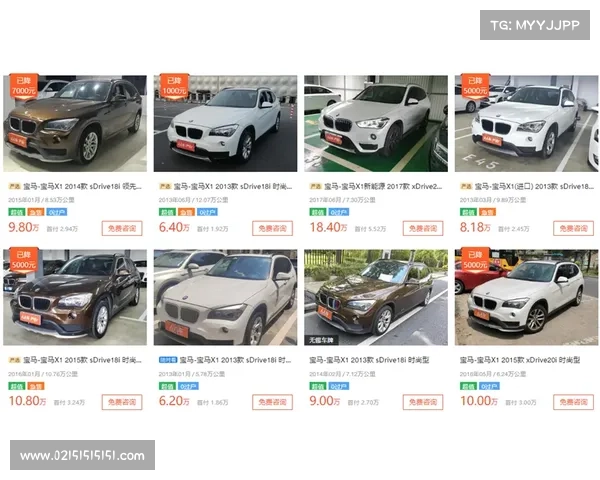Click the 1000元 price-drop badge

[x=174, y=86]
